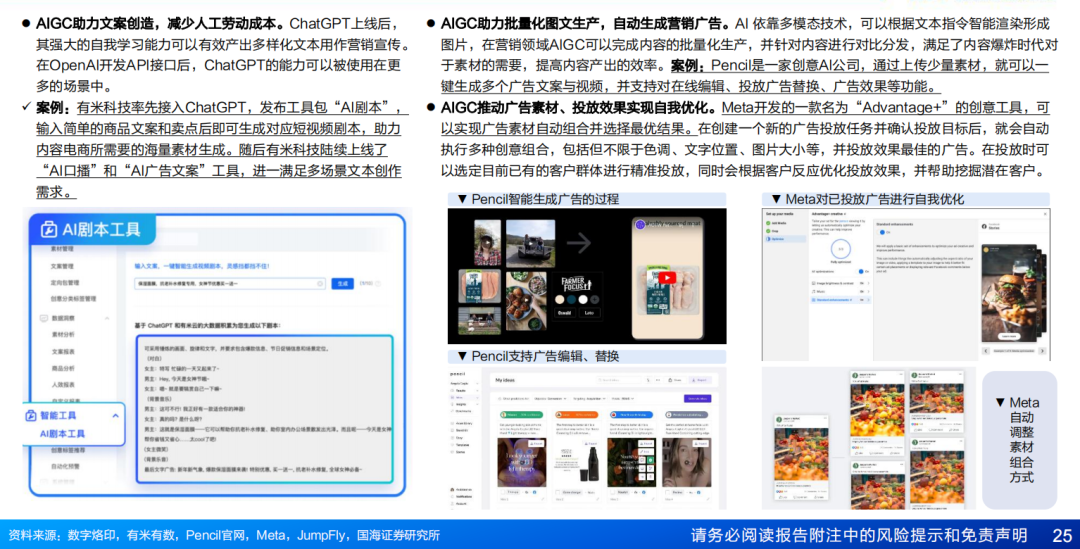1080x549 pixels.
Task: Open 创意标签推荐 in the sidebar
Action: coord(68,450)
